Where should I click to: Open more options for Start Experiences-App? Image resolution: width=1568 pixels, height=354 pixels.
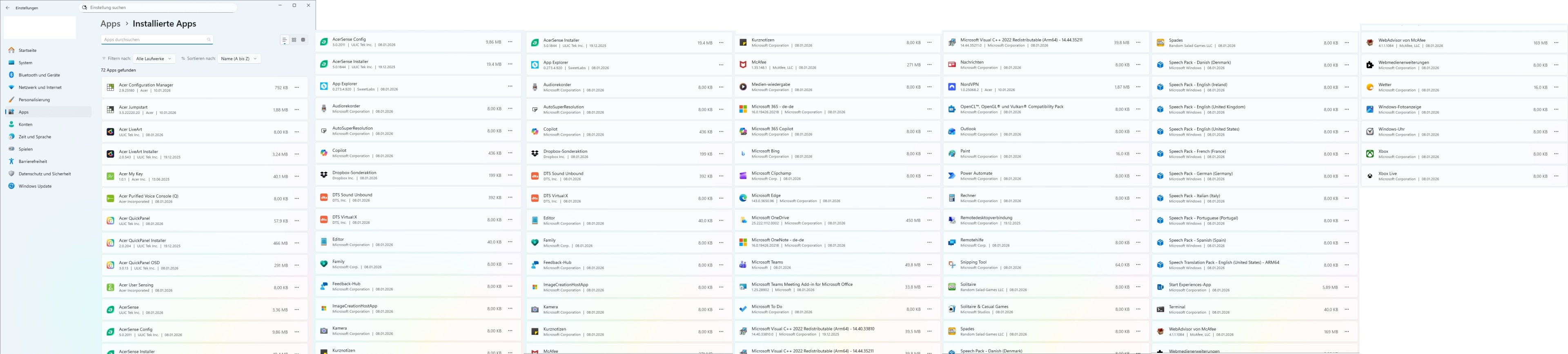pyautogui.click(x=1347, y=287)
